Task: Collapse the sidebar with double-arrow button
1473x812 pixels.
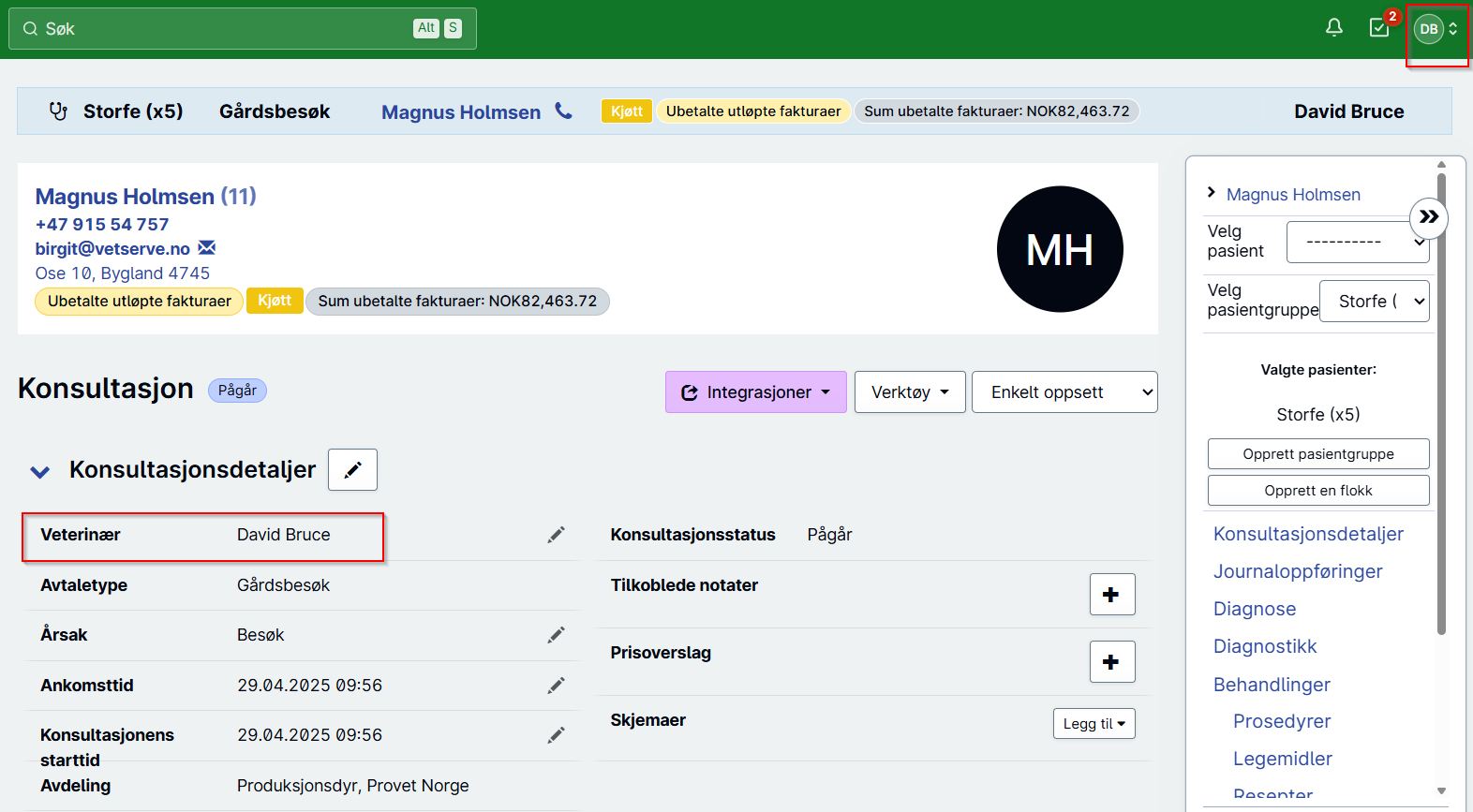Action: pos(1429,217)
